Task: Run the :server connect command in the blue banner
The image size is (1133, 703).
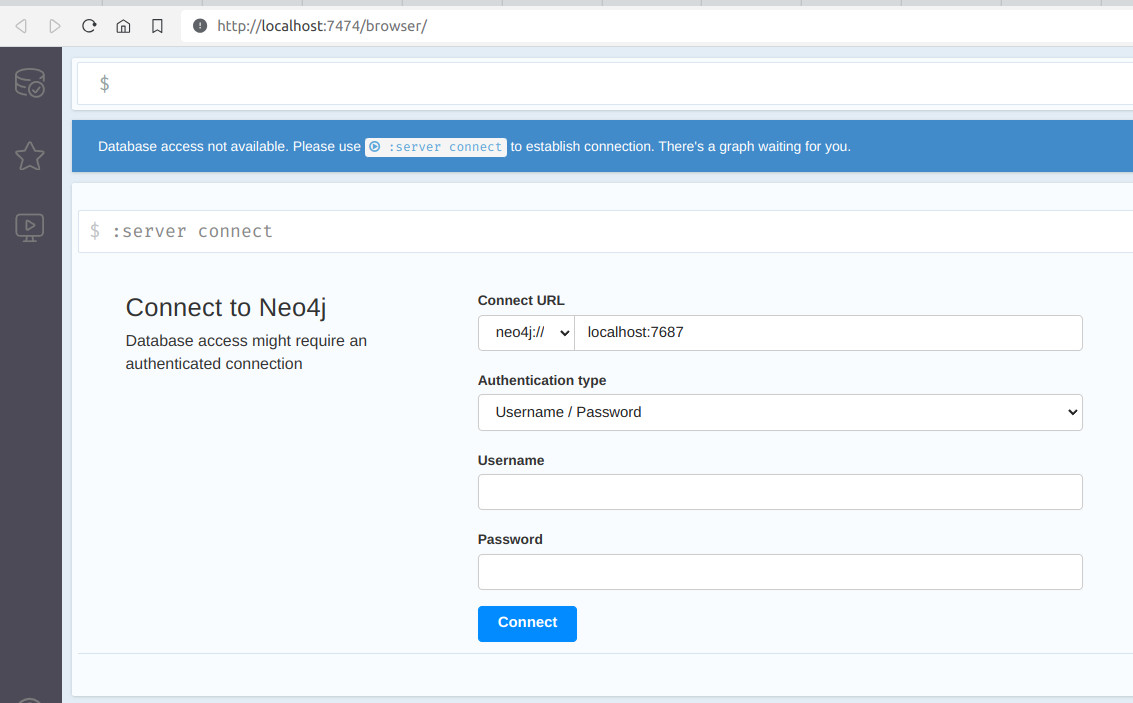Action: click(436, 147)
